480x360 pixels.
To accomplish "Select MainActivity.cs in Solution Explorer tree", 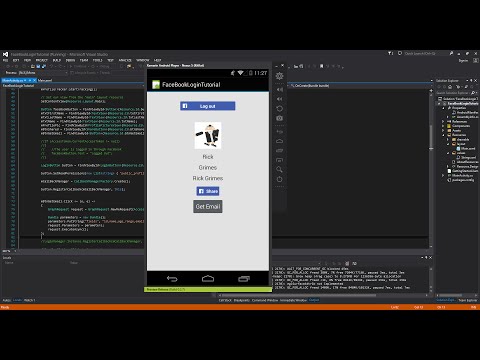I will click(x=463, y=175).
